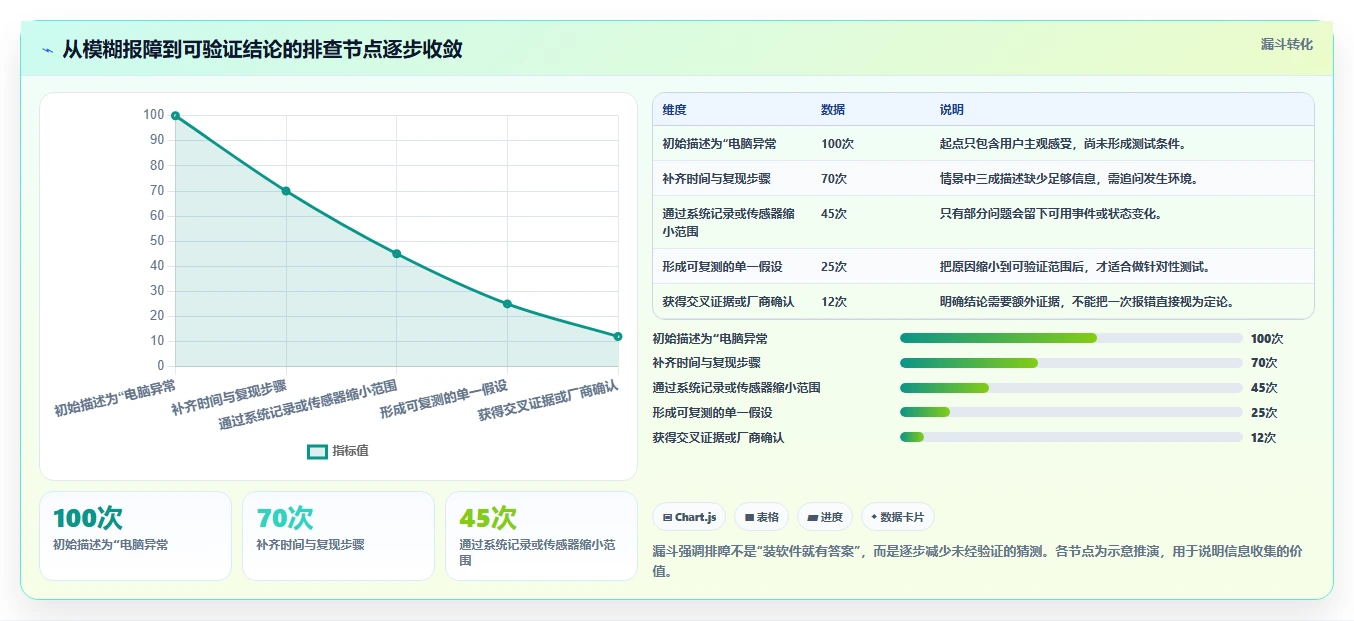
Task: Select the 数据卡片 chip
Action: [898, 517]
